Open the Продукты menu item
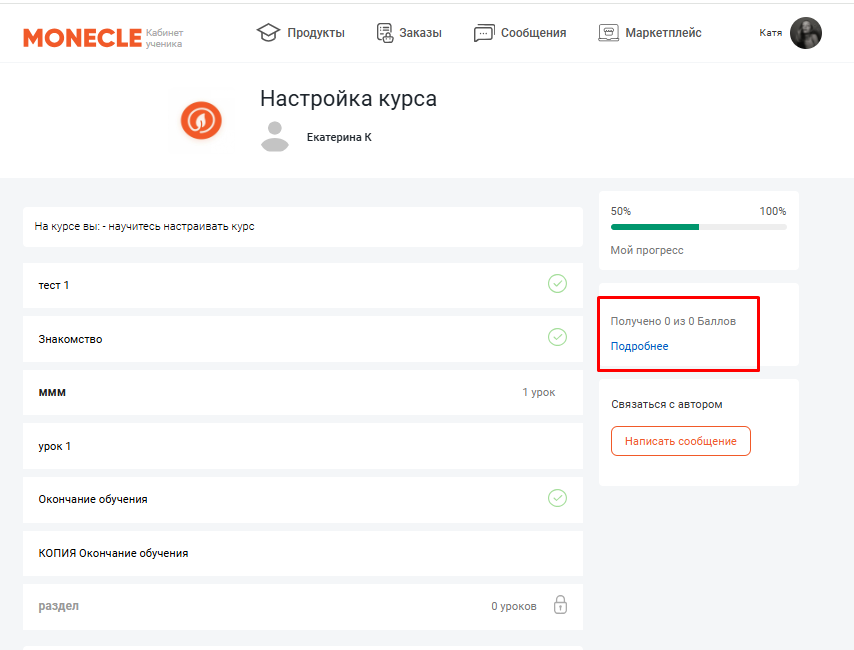This screenshot has width=854, height=650. 315,33
